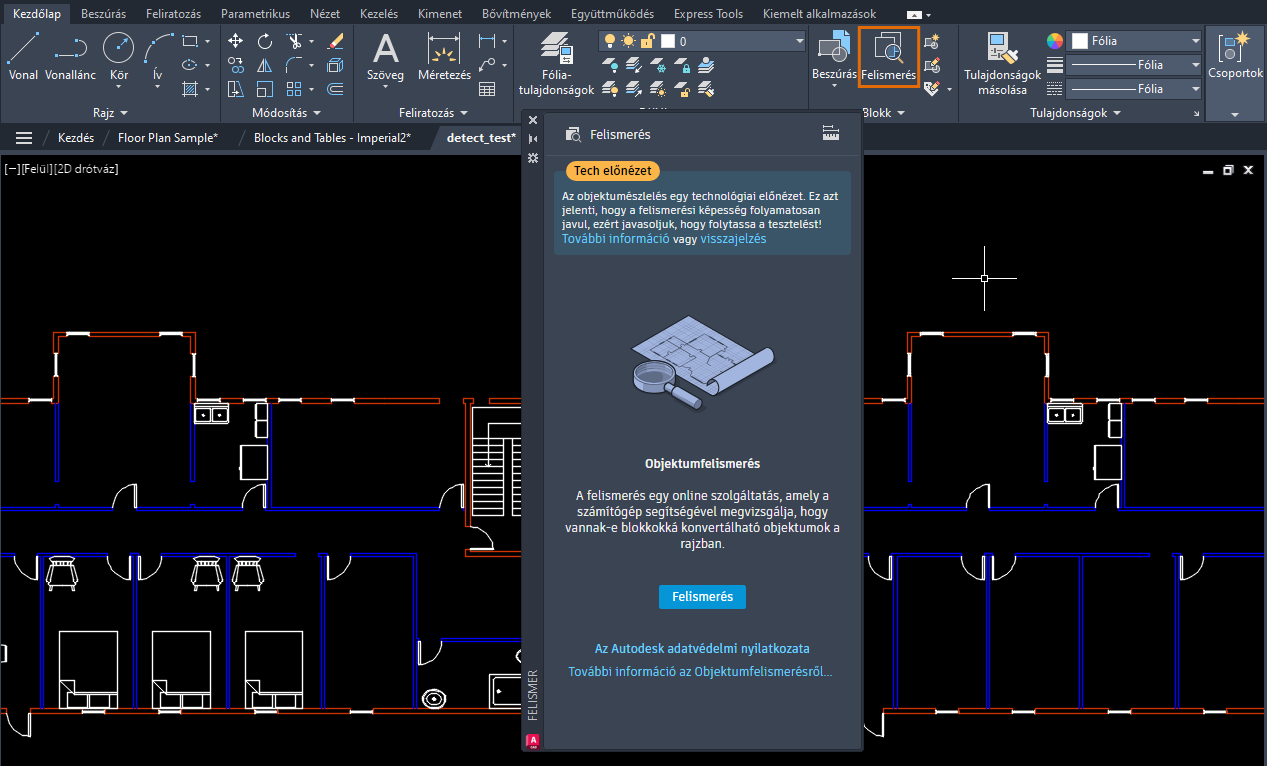The image size is (1267, 766).
Task: Toggle the layer freeze sun icon
Action: point(628,41)
